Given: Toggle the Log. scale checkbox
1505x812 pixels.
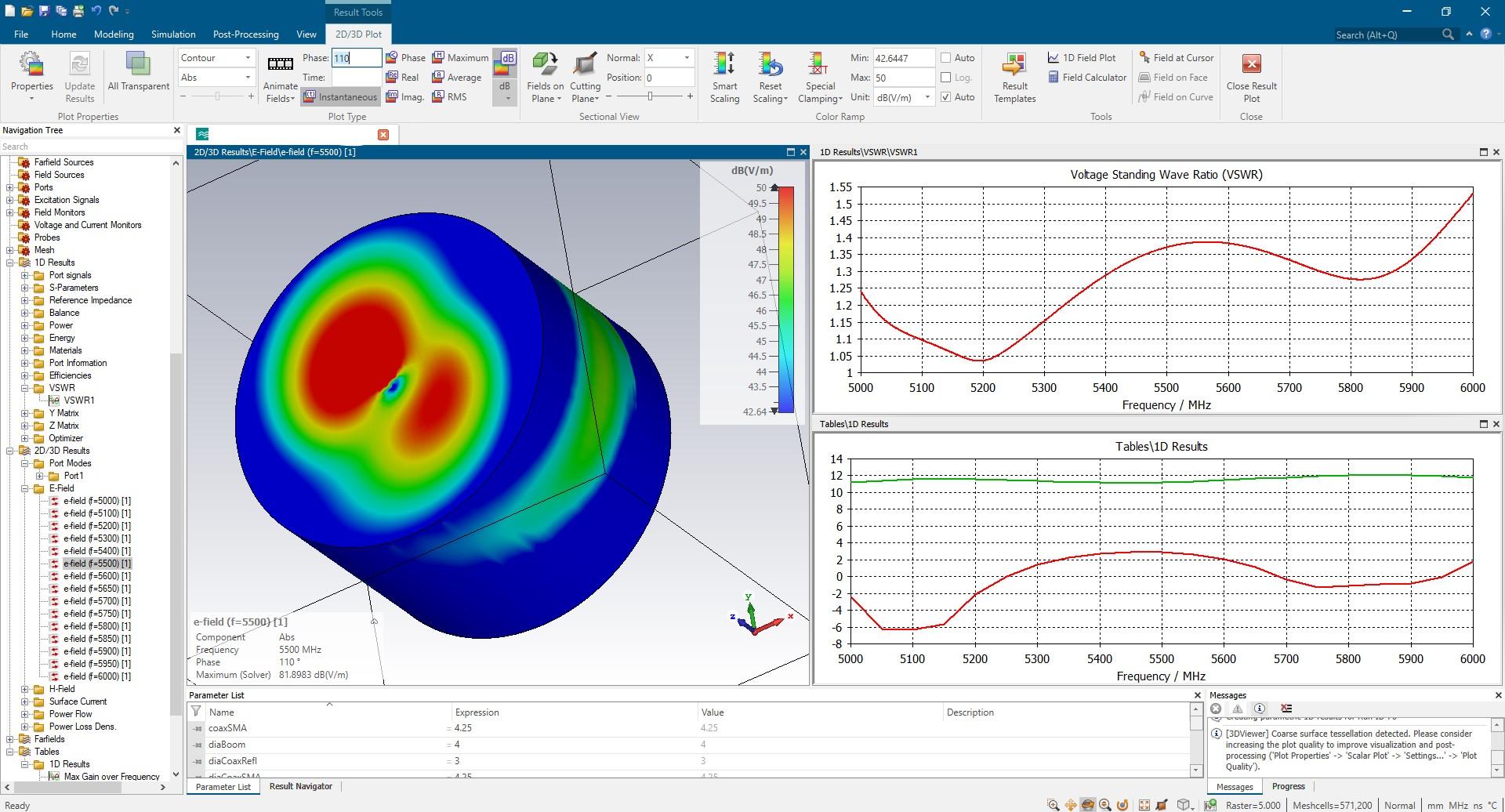Looking at the screenshot, I should 946,78.
